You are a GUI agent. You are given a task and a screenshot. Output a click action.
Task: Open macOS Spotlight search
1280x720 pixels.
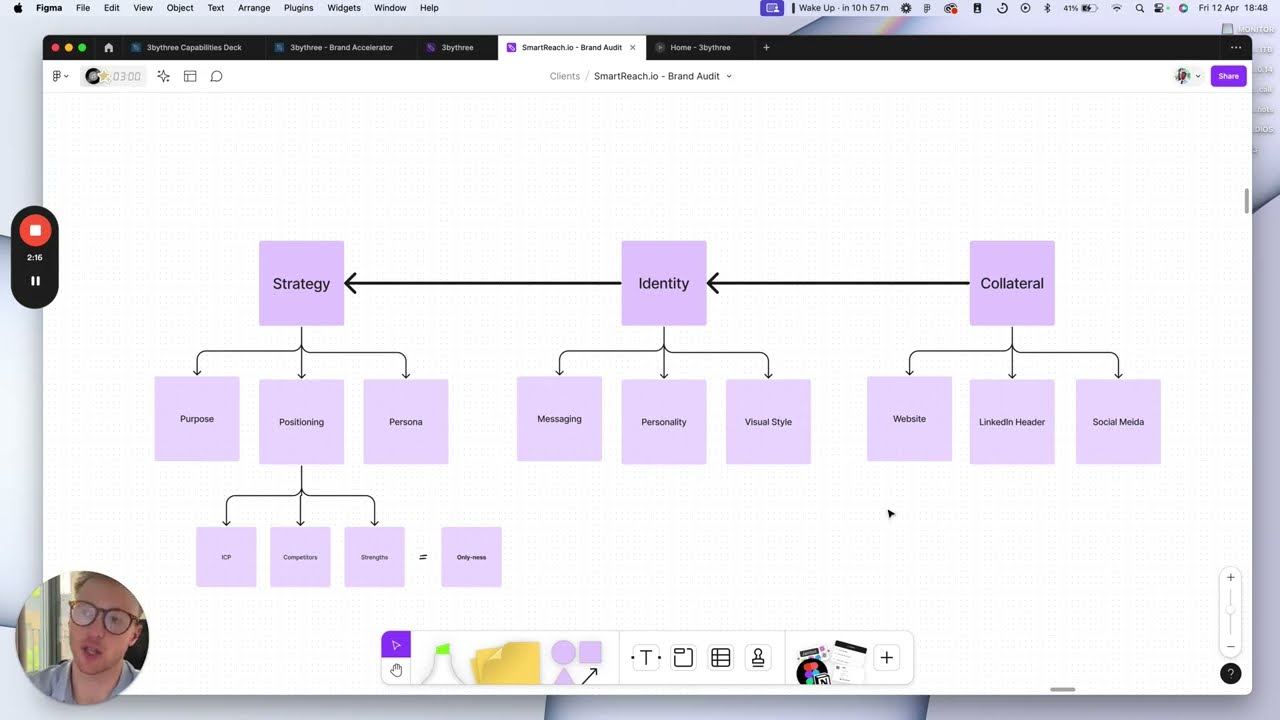pyautogui.click(x=1140, y=7)
